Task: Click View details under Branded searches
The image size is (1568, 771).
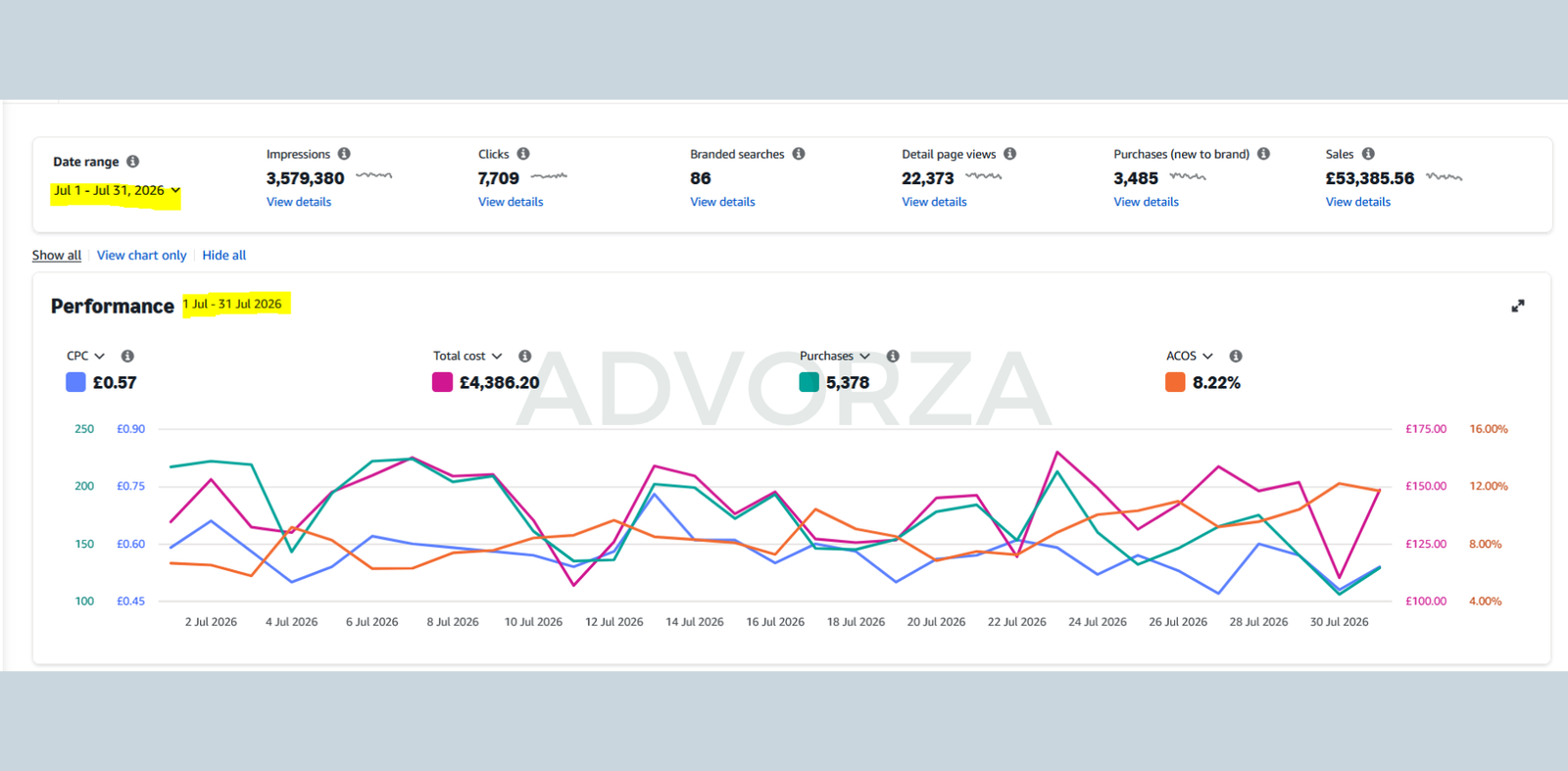Action: pos(722,202)
